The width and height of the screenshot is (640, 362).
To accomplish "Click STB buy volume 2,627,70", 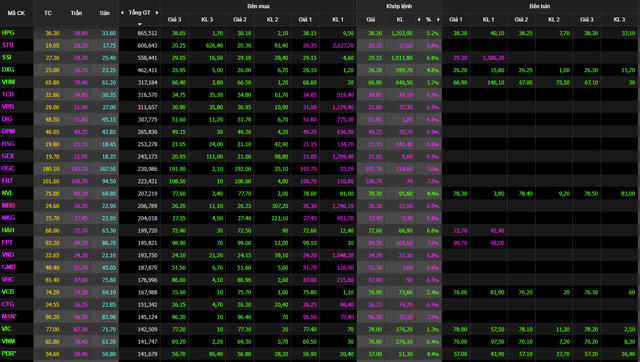I will pyautogui.click(x=343, y=45).
